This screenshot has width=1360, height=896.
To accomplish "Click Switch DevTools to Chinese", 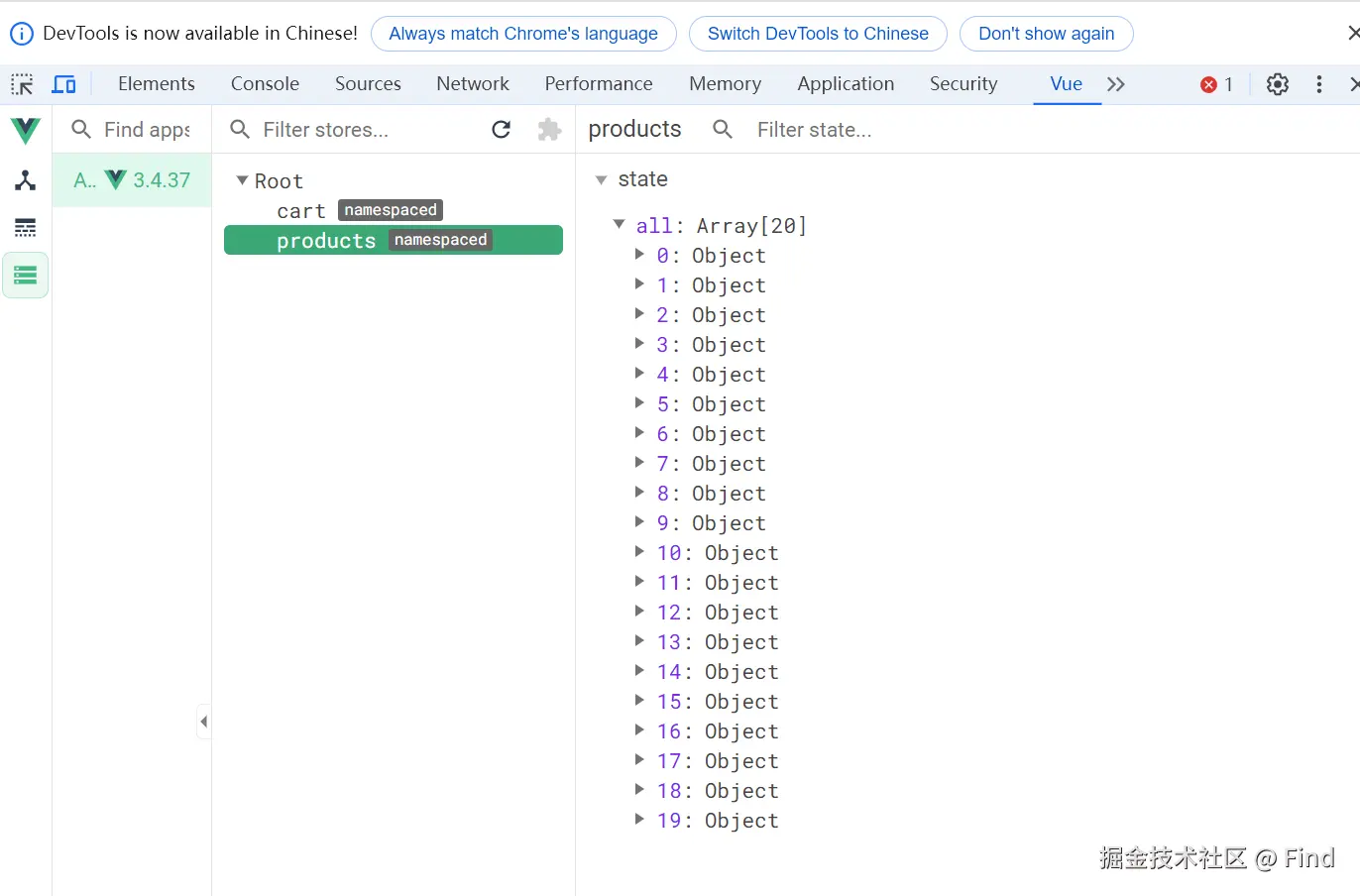I will coord(818,34).
